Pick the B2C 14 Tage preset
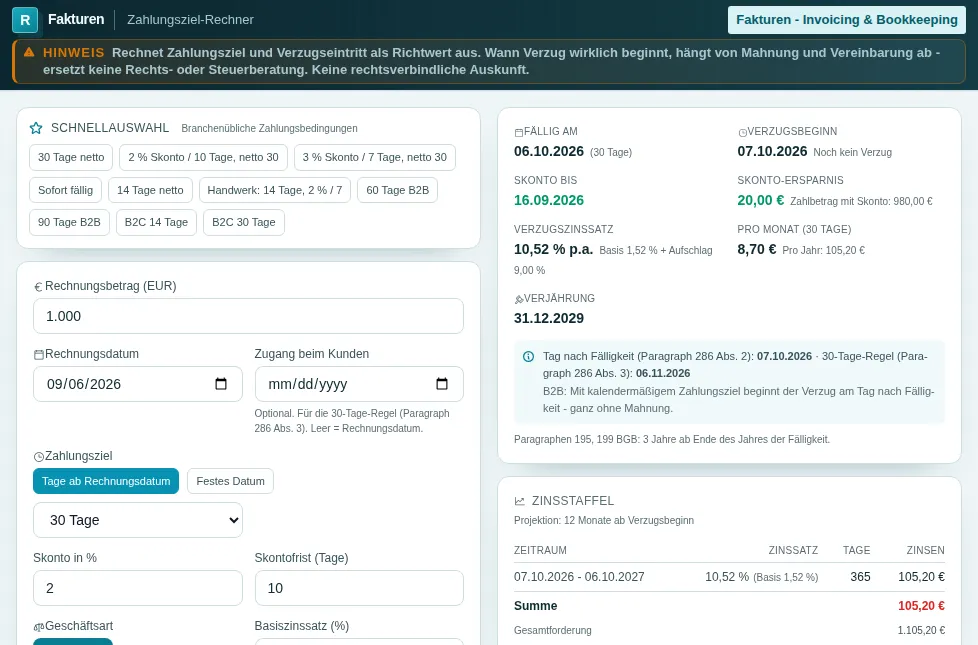This screenshot has height=645, width=978. [x=157, y=223]
